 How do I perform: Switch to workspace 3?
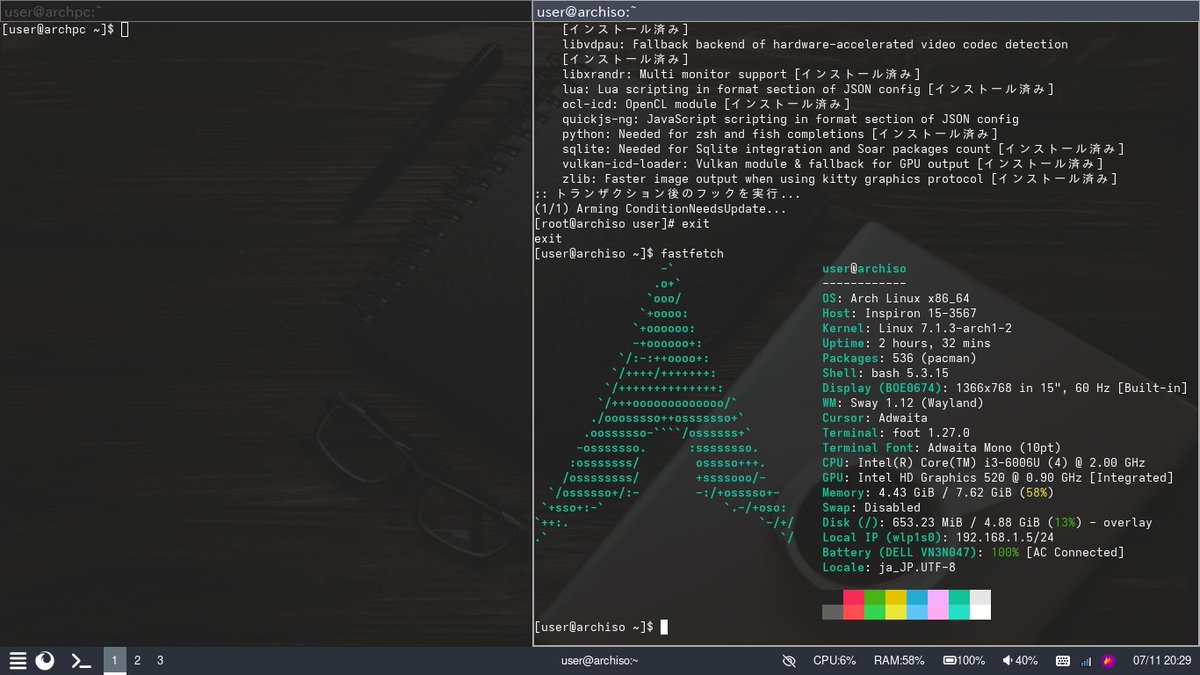click(x=160, y=660)
